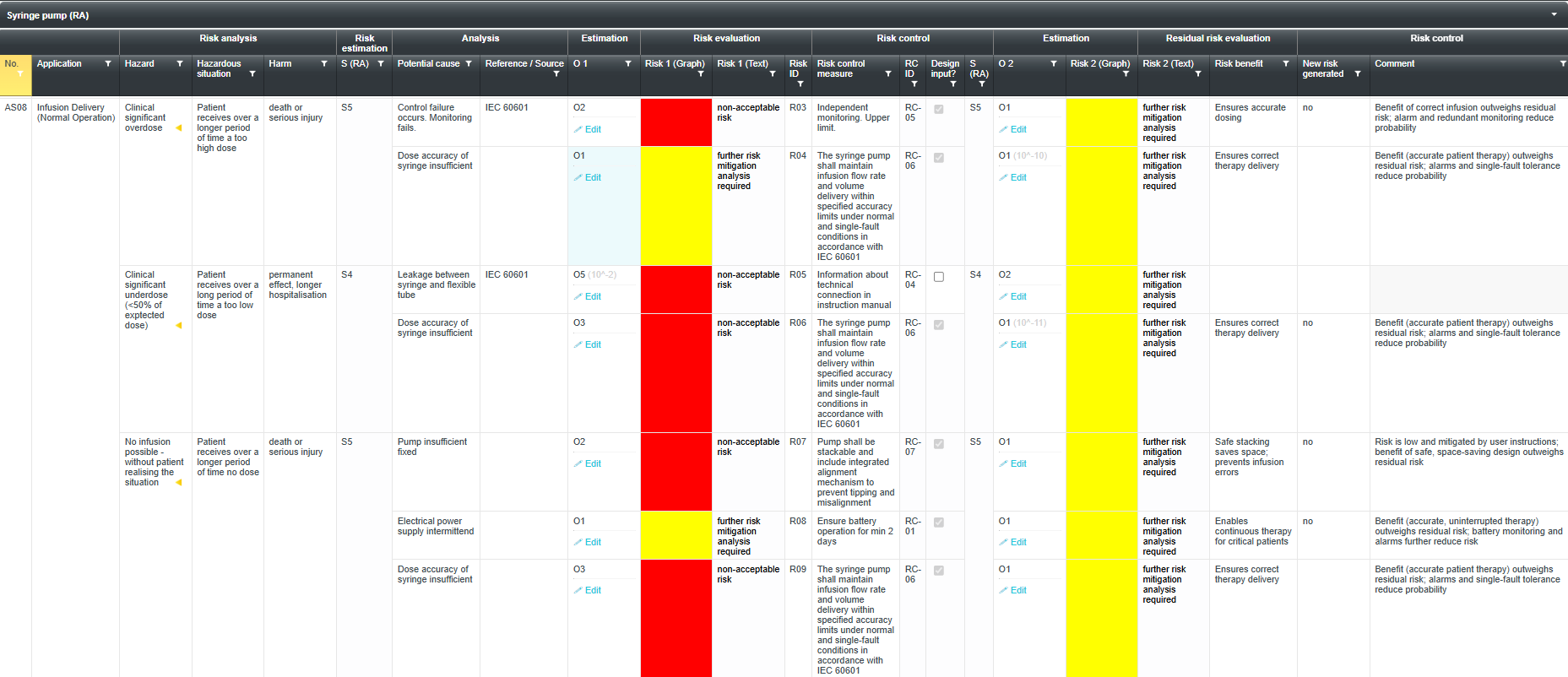Click yellow arrow marker beside No infusion possible hazard

[178, 483]
